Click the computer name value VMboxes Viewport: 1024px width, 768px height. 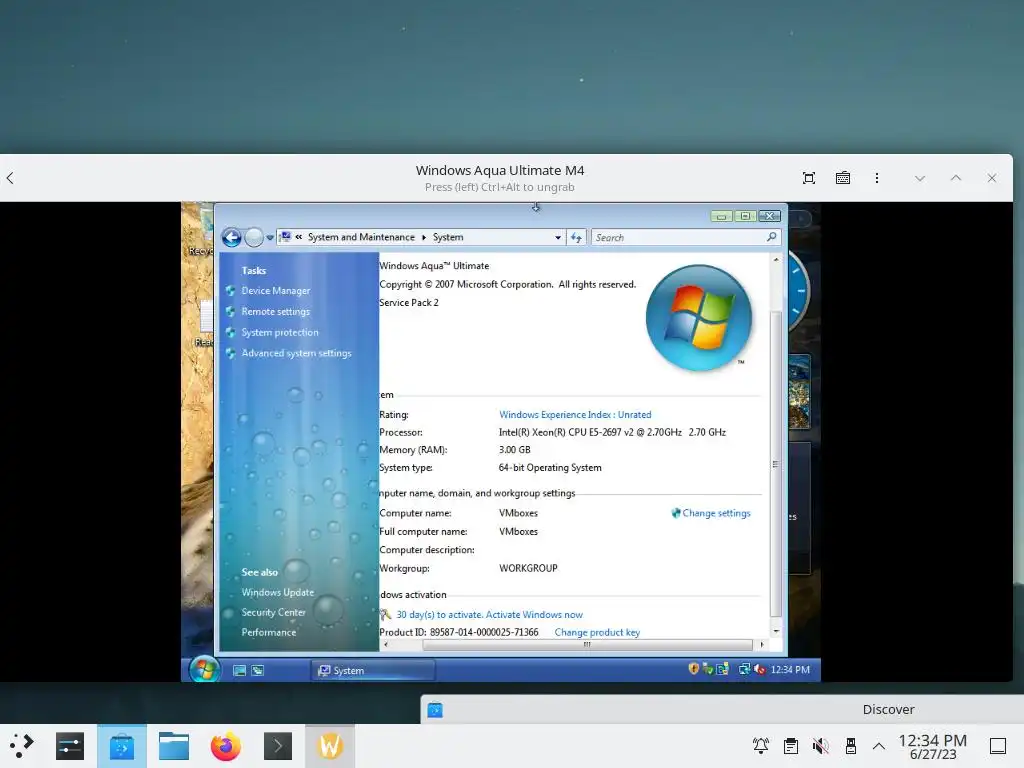pyautogui.click(x=519, y=513)
